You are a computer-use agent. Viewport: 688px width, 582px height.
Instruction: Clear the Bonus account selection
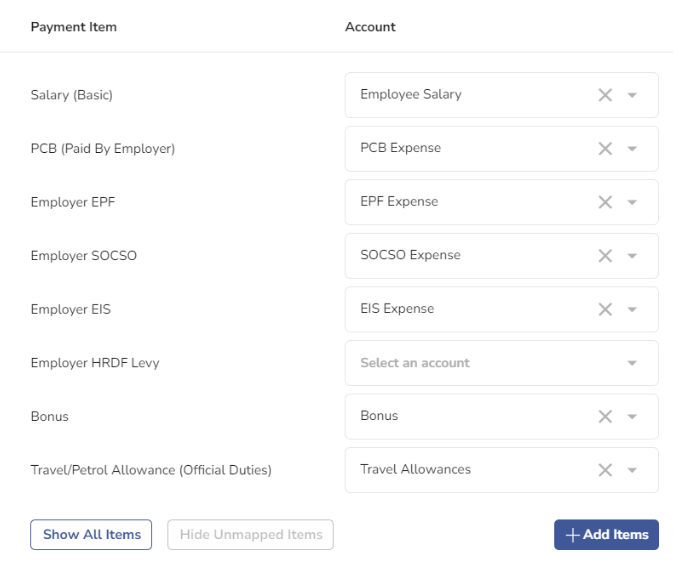605,416
